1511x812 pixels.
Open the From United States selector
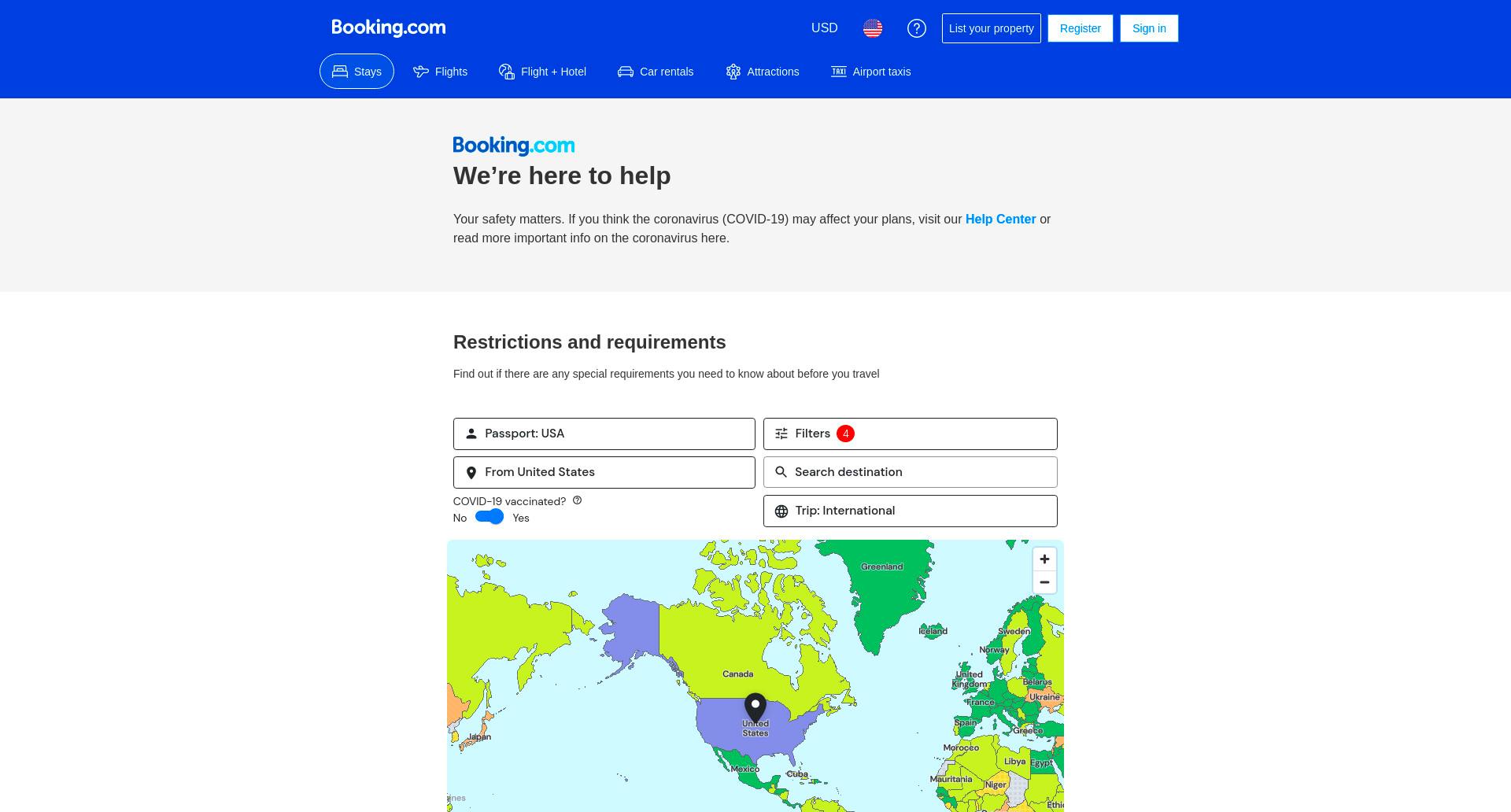(604, 472)
